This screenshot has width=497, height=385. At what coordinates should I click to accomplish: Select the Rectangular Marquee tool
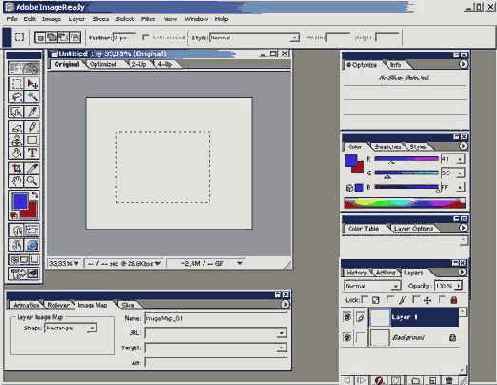tap(16, 83)
